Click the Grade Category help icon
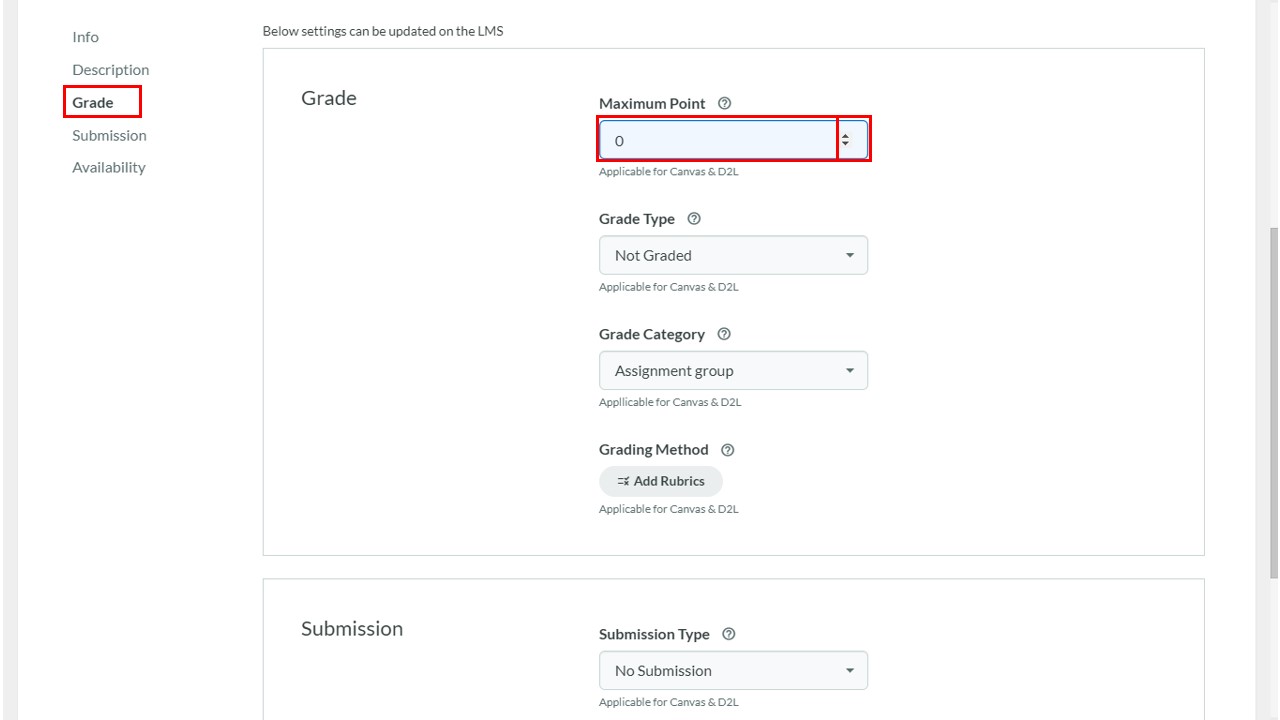 point(724,334)
